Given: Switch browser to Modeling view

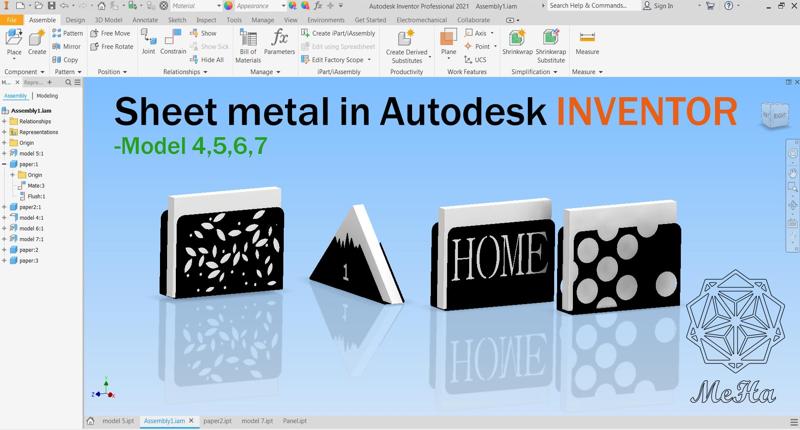Looking at the screenshot, I should pyautogui.click(x=47, y=96).
